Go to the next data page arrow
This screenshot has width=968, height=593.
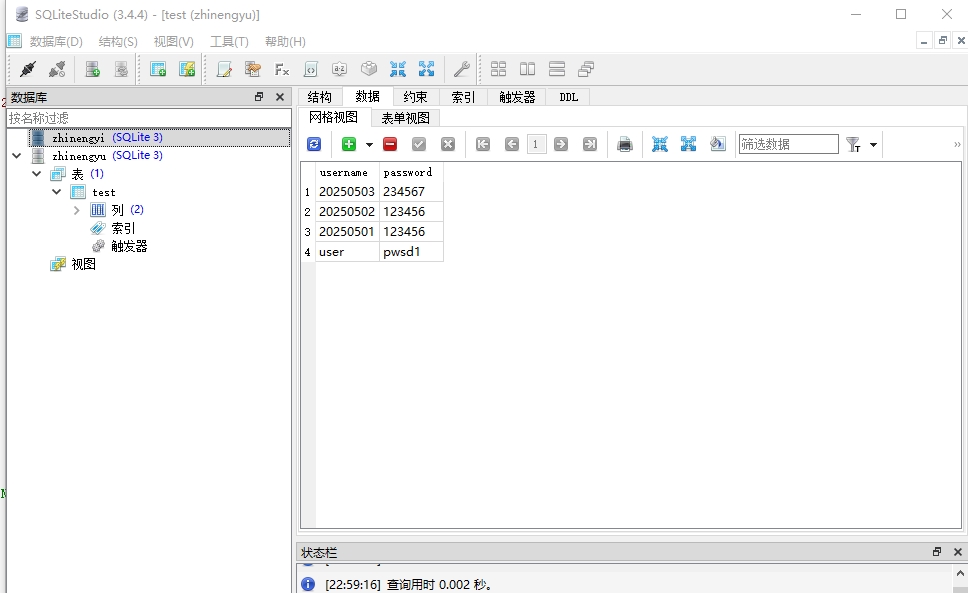tap(561, 144)
